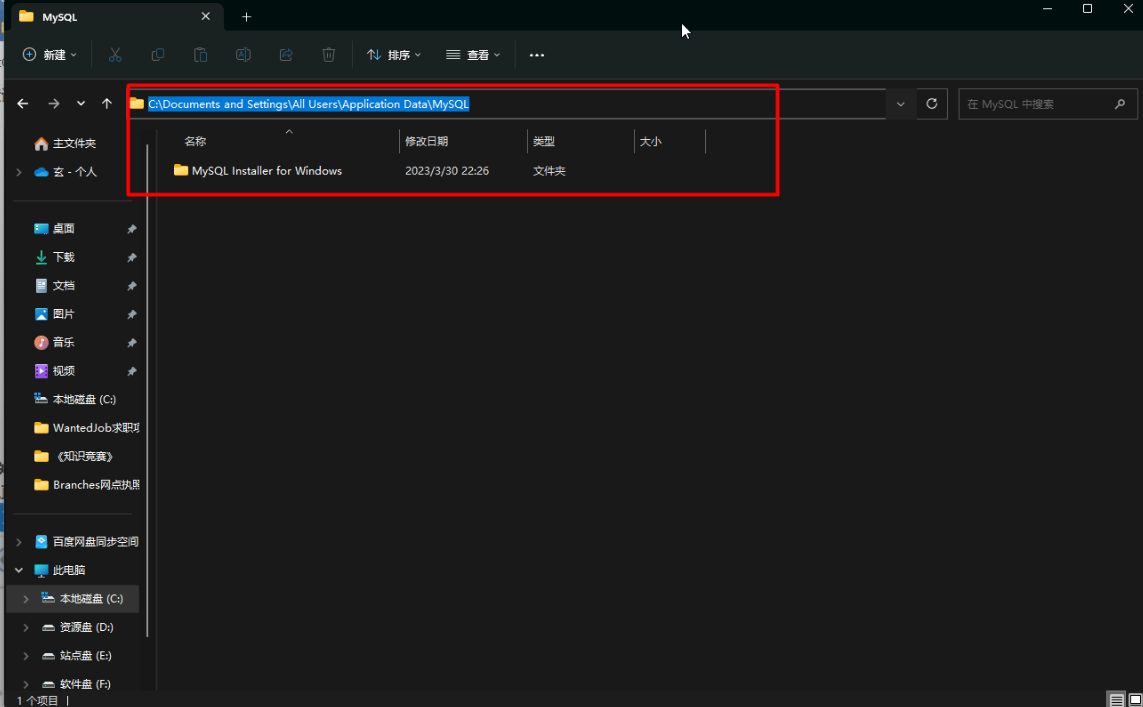Click the pin icon beside 视频
1143x707 pixels.
point(132,371)
